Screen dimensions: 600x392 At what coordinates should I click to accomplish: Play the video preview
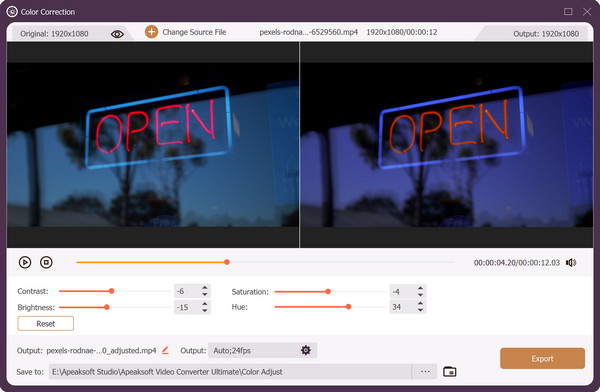25,262
